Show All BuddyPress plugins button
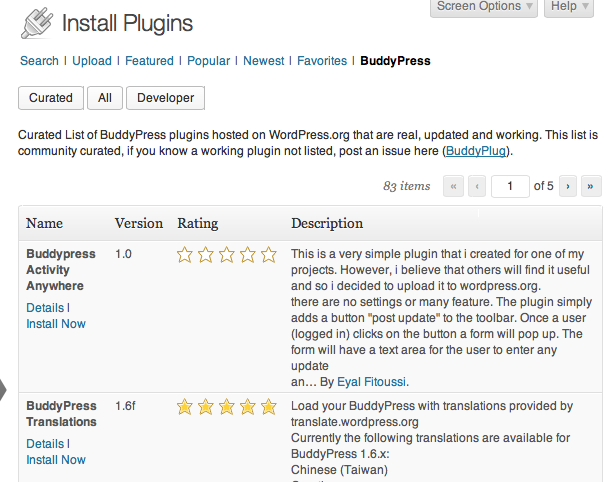612x482 pixels. coord(105,98)
